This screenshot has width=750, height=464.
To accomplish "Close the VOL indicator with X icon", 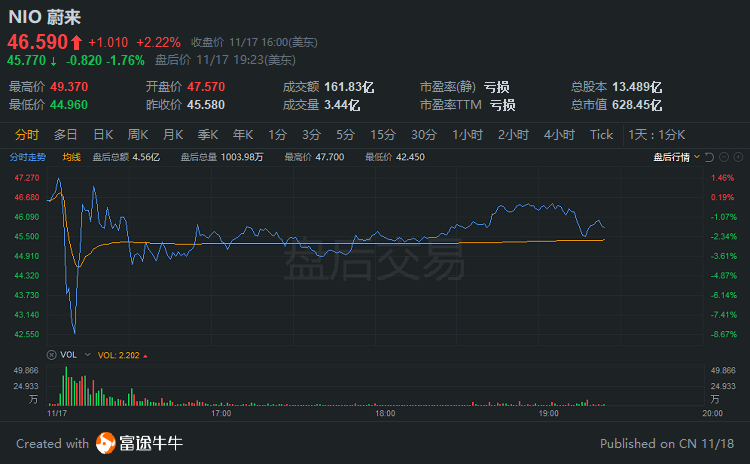I will (x=51, y=355).
